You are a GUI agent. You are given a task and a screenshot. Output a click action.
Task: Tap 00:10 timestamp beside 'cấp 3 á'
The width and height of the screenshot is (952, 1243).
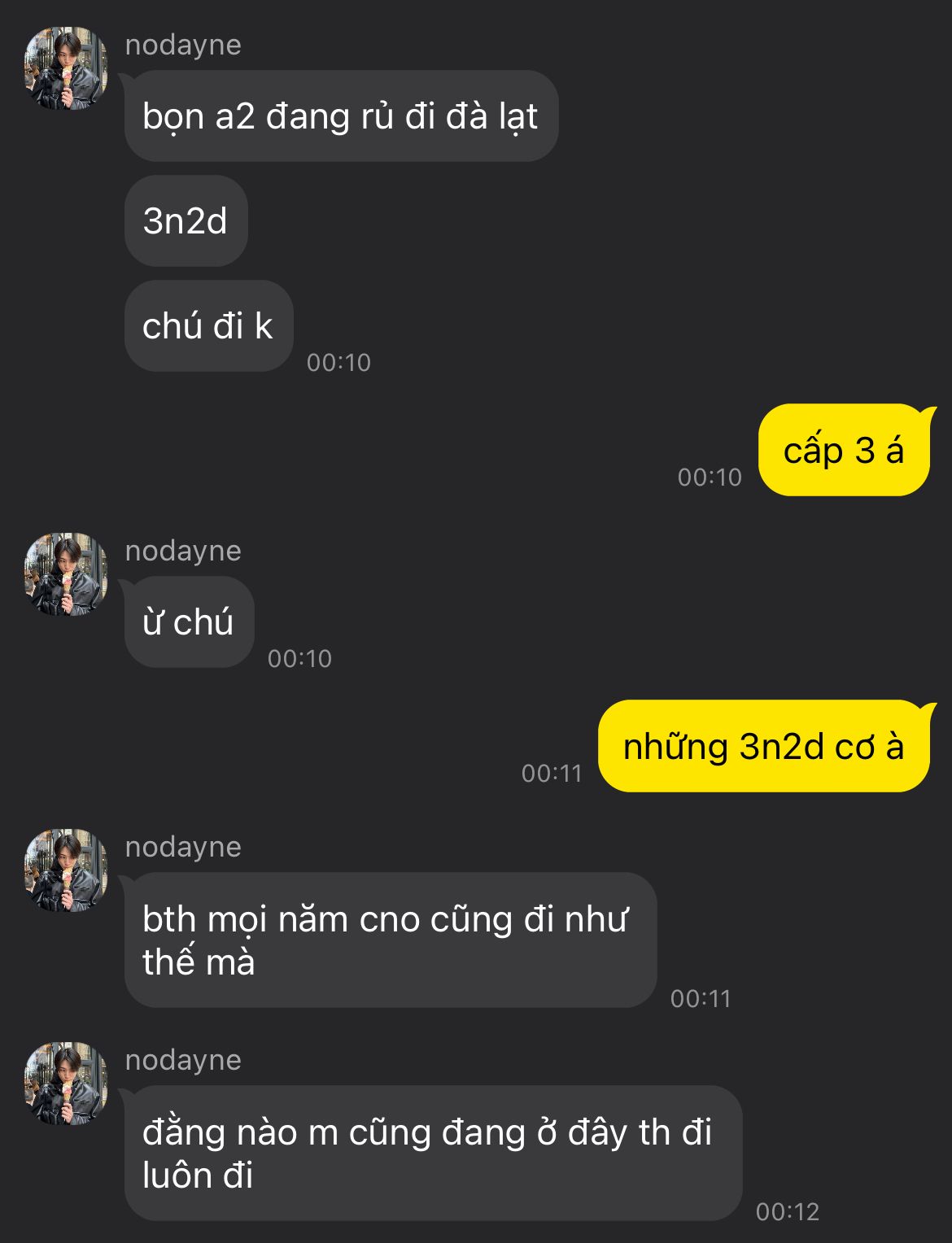tap(710, 477)
